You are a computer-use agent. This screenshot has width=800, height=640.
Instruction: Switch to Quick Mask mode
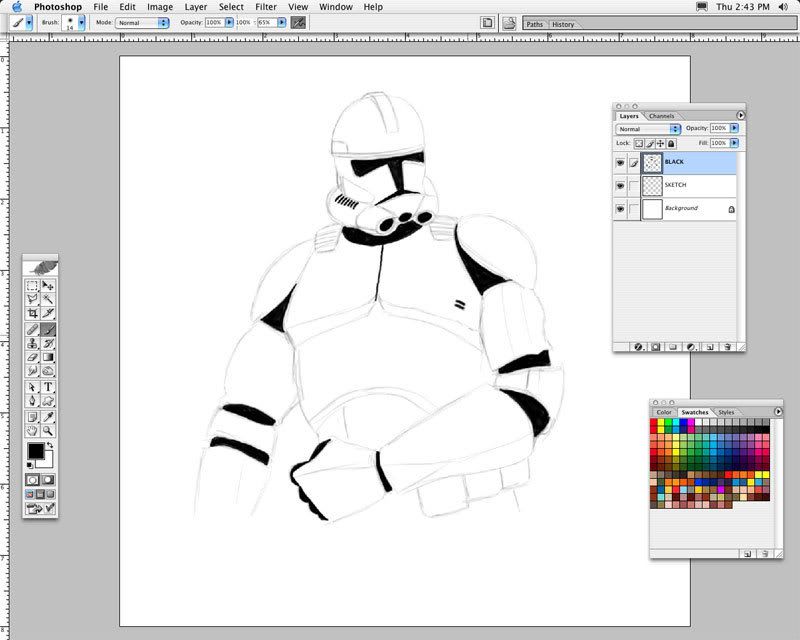(x=48, y=480)
